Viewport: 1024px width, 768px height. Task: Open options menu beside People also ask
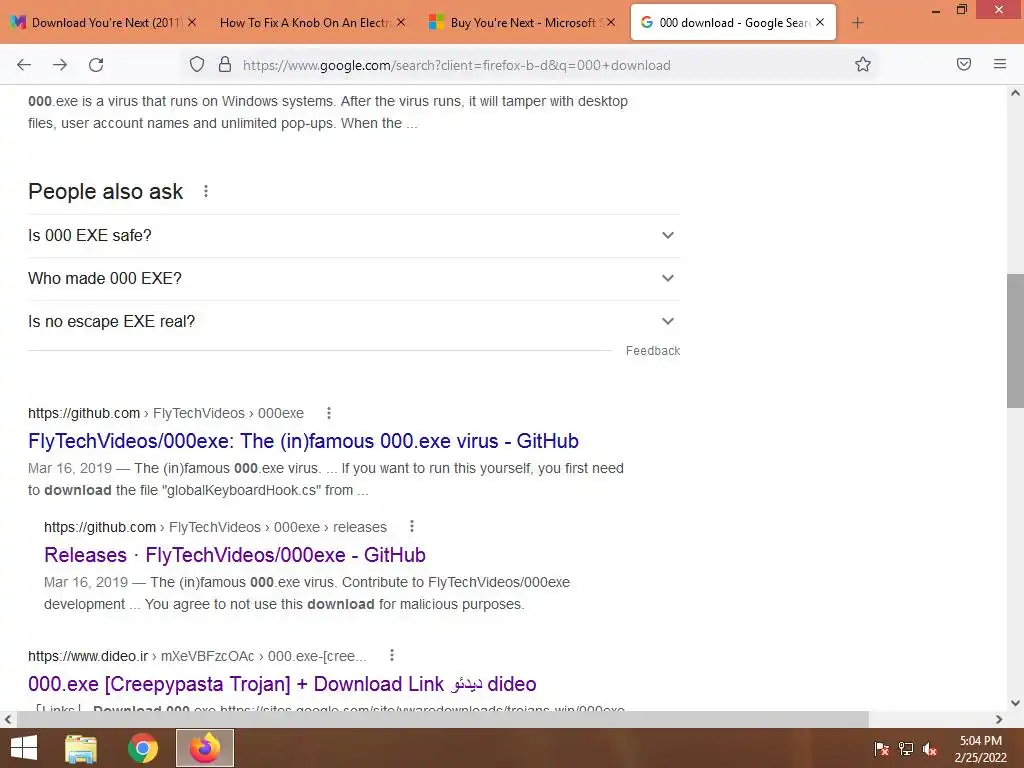206,191
